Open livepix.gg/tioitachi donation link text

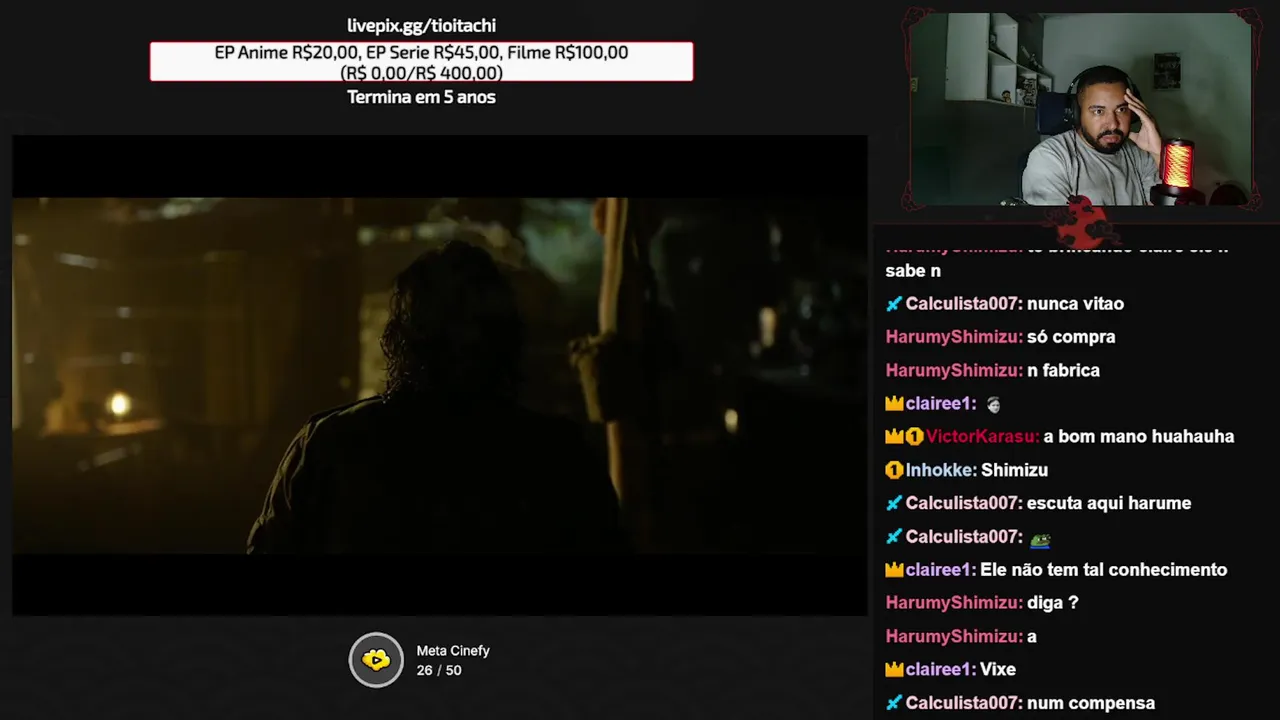[421, 26]
